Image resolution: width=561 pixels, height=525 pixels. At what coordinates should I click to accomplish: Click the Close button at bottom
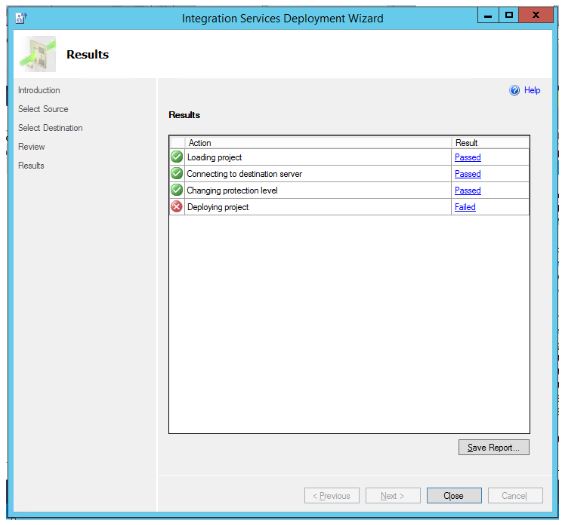coord(454,496)
